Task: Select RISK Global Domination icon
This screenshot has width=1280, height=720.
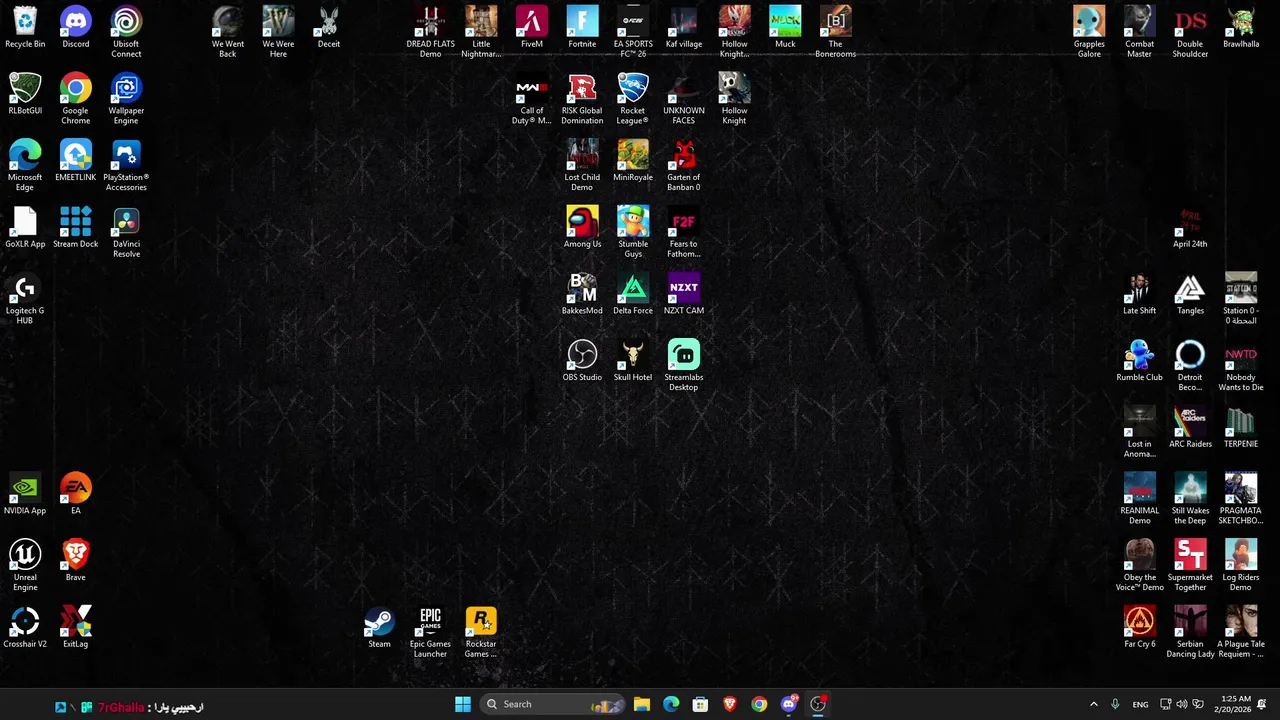Action: click(x=582, y=99)
